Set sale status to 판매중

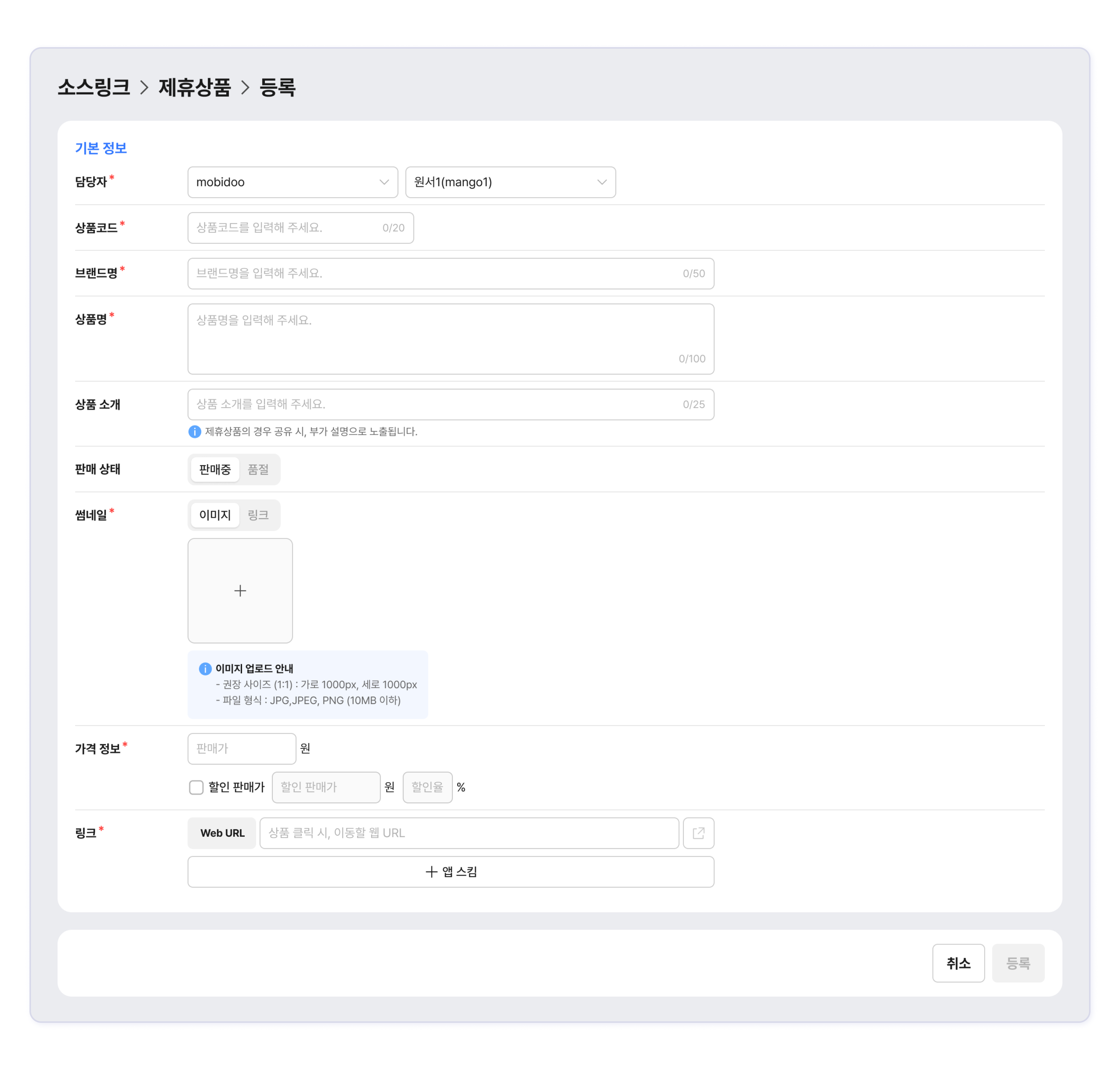(x=215, y=469)
